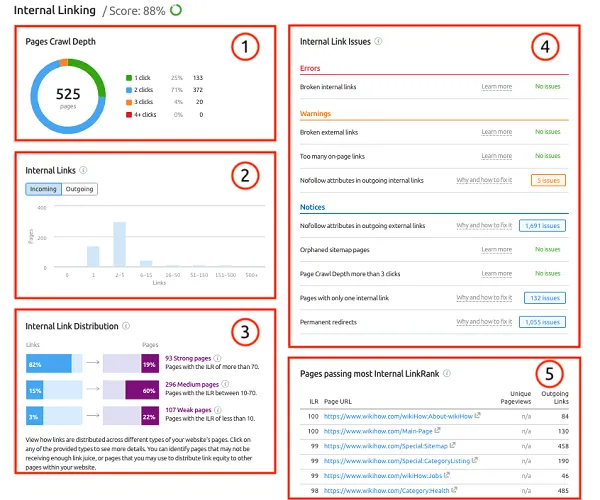Viewport: 600px width, 500px height.
Task: Click the 5 issues button
Action: pyautogui.click(x=548, y=180)
